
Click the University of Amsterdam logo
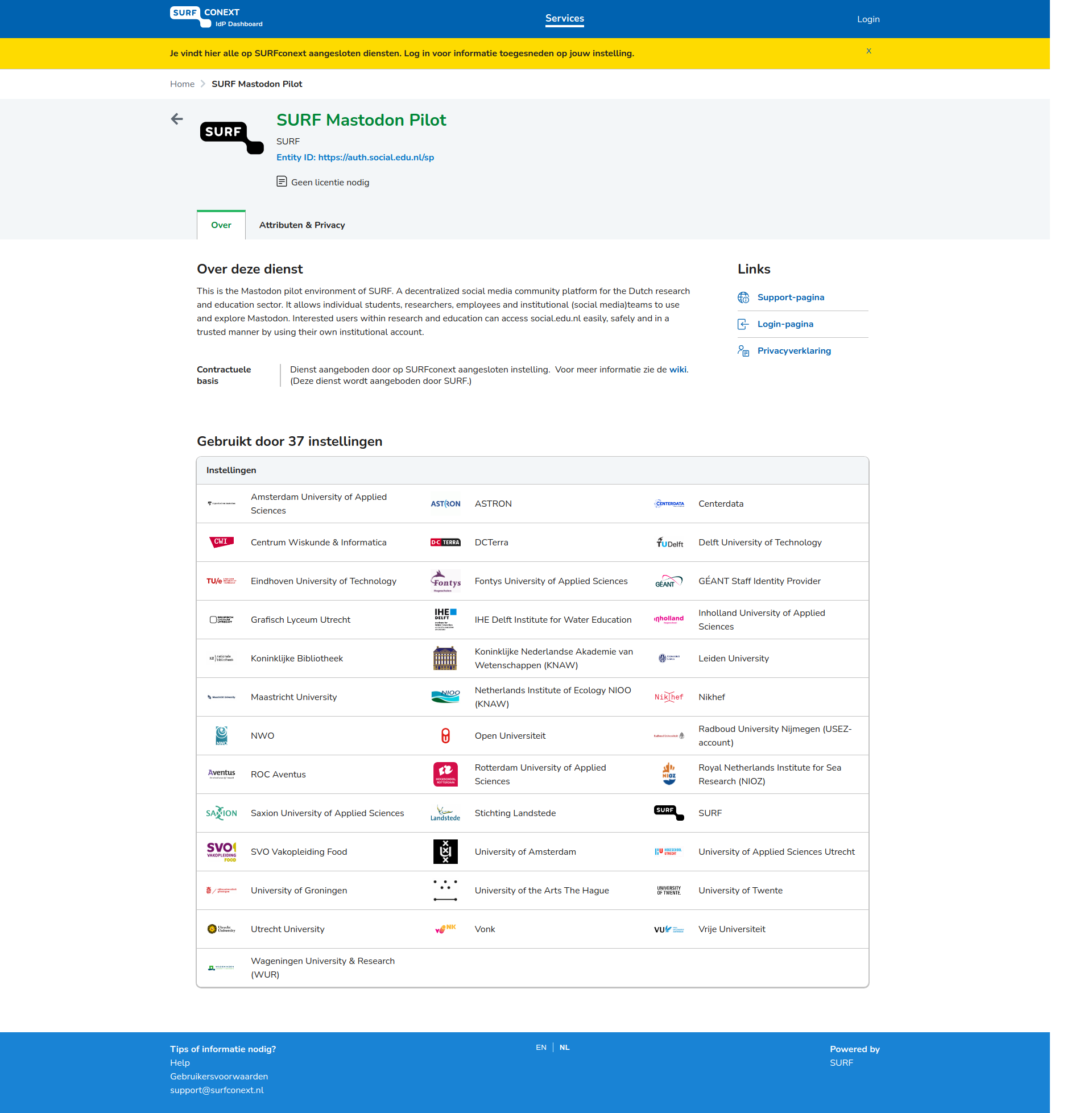coord(445,851)
